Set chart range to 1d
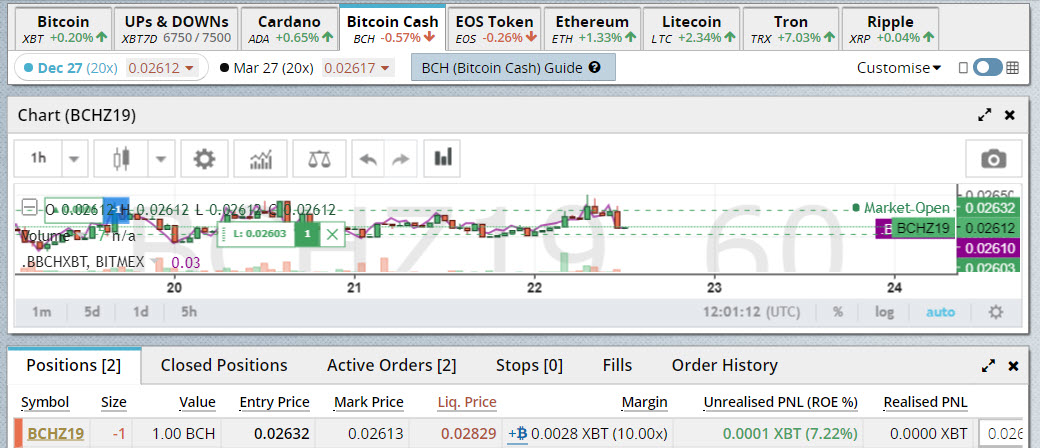The height and width of the screenshot is (448, 1040). click(x=141, y=312)
